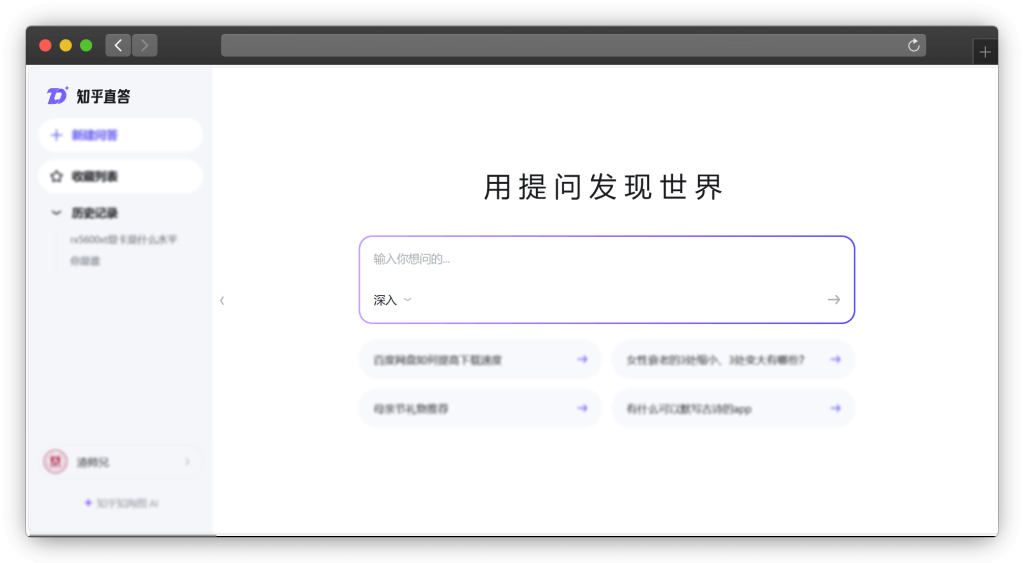
Task: Click arrow on the 古诗 app card
Action: click(x=835, y=408)
